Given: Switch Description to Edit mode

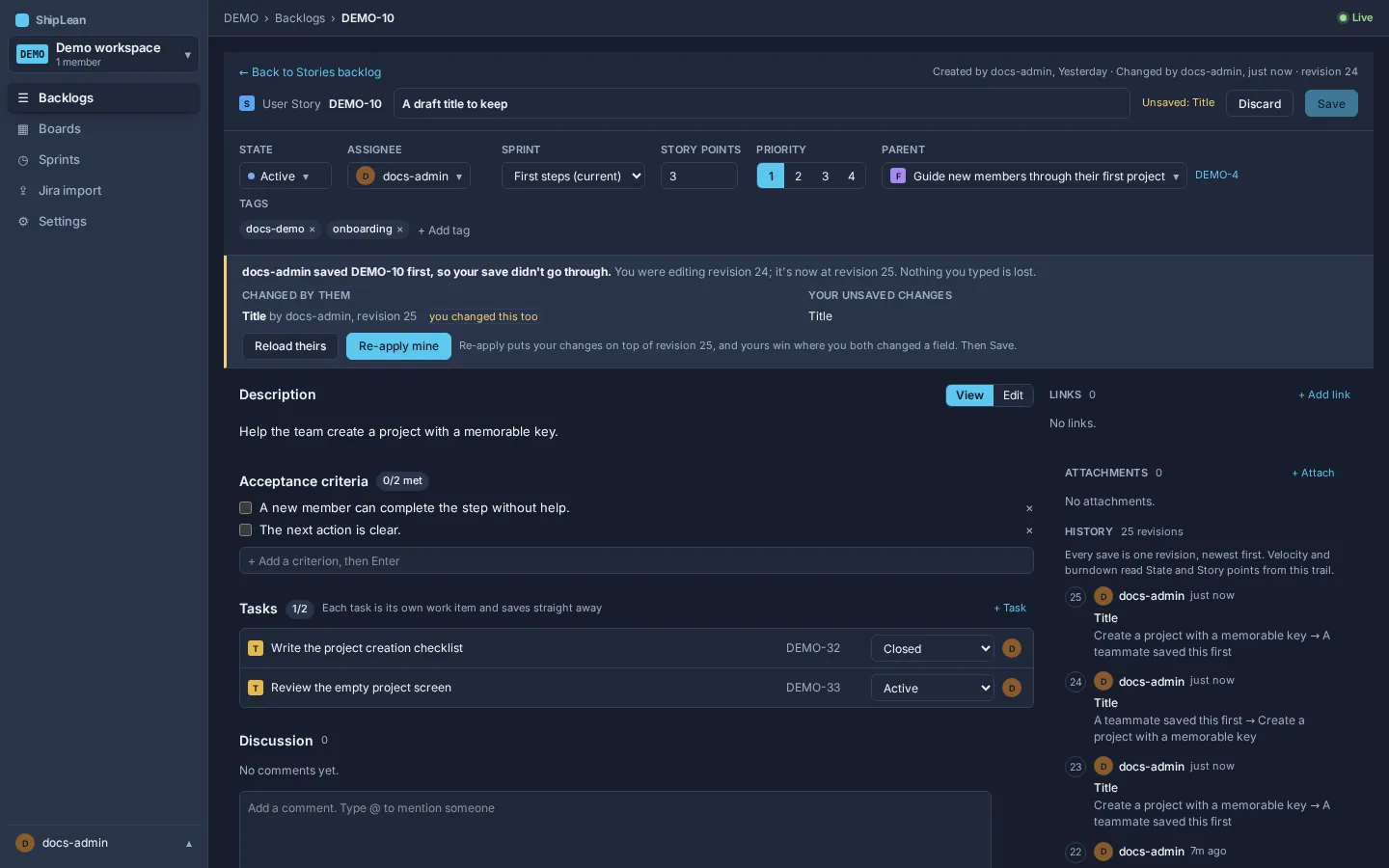Looking at the screenshot, I should (1013, 395).
